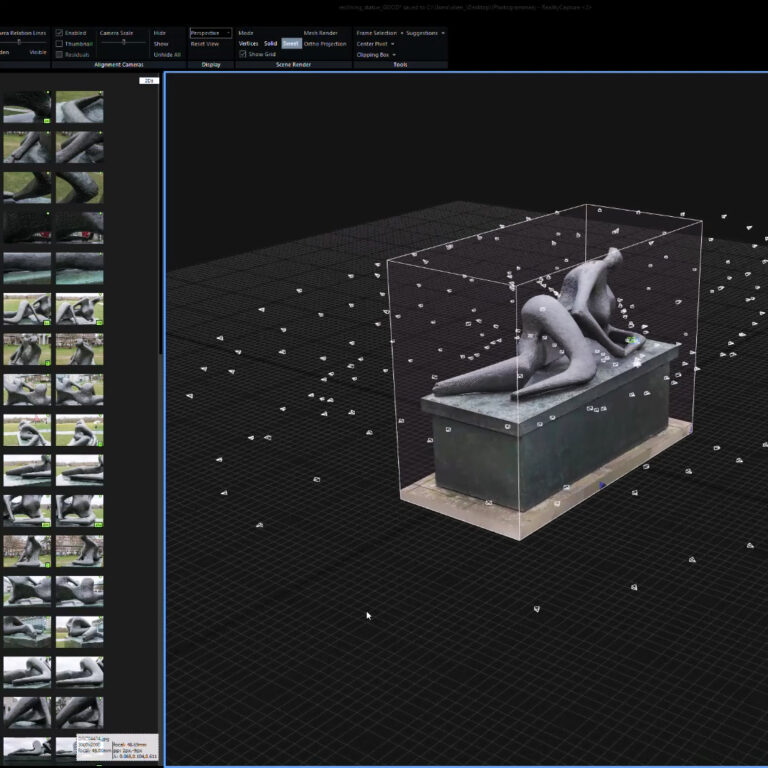Switch render mode to Solid
This screenshot has width=768, height=768.
click(x=271, y=44)
